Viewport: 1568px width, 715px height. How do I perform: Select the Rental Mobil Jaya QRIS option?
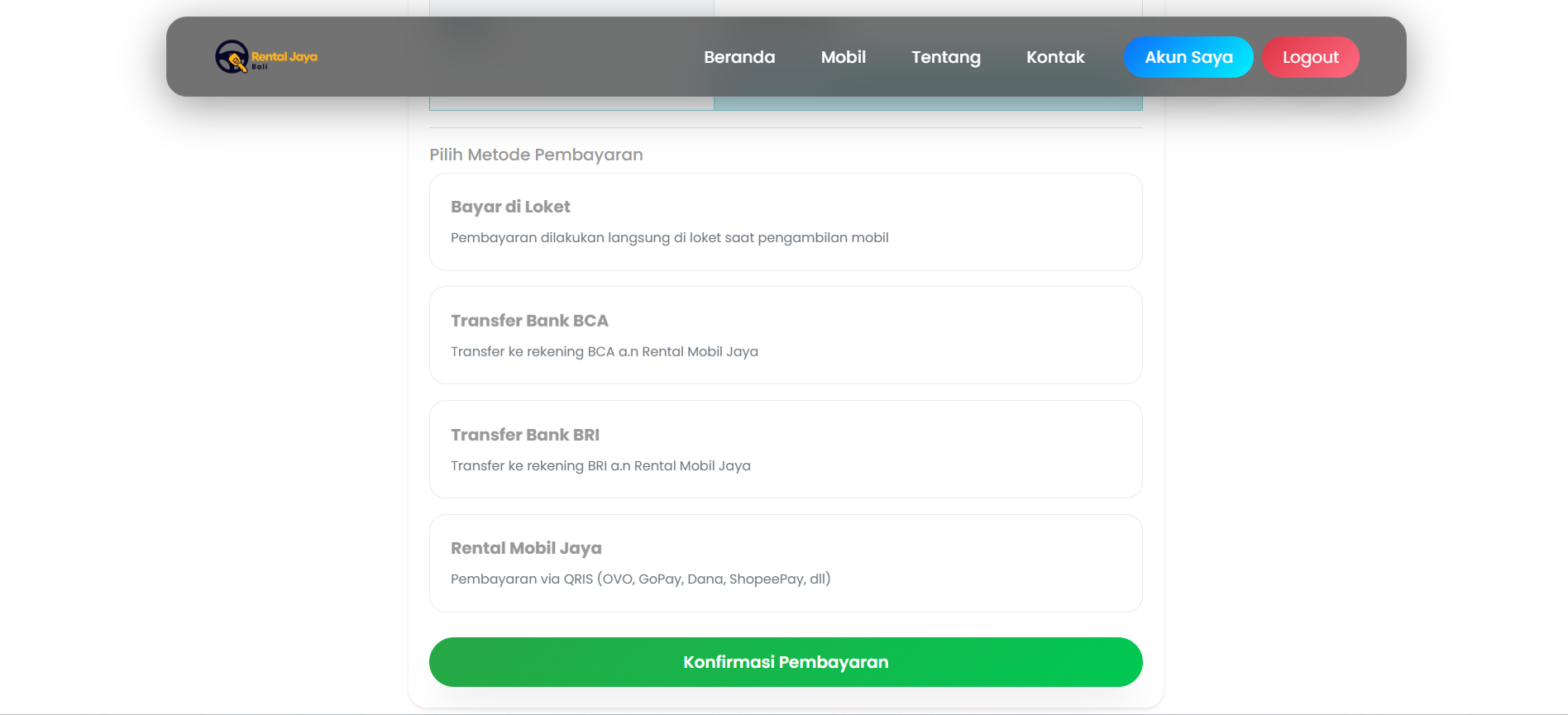click(526, 548)
